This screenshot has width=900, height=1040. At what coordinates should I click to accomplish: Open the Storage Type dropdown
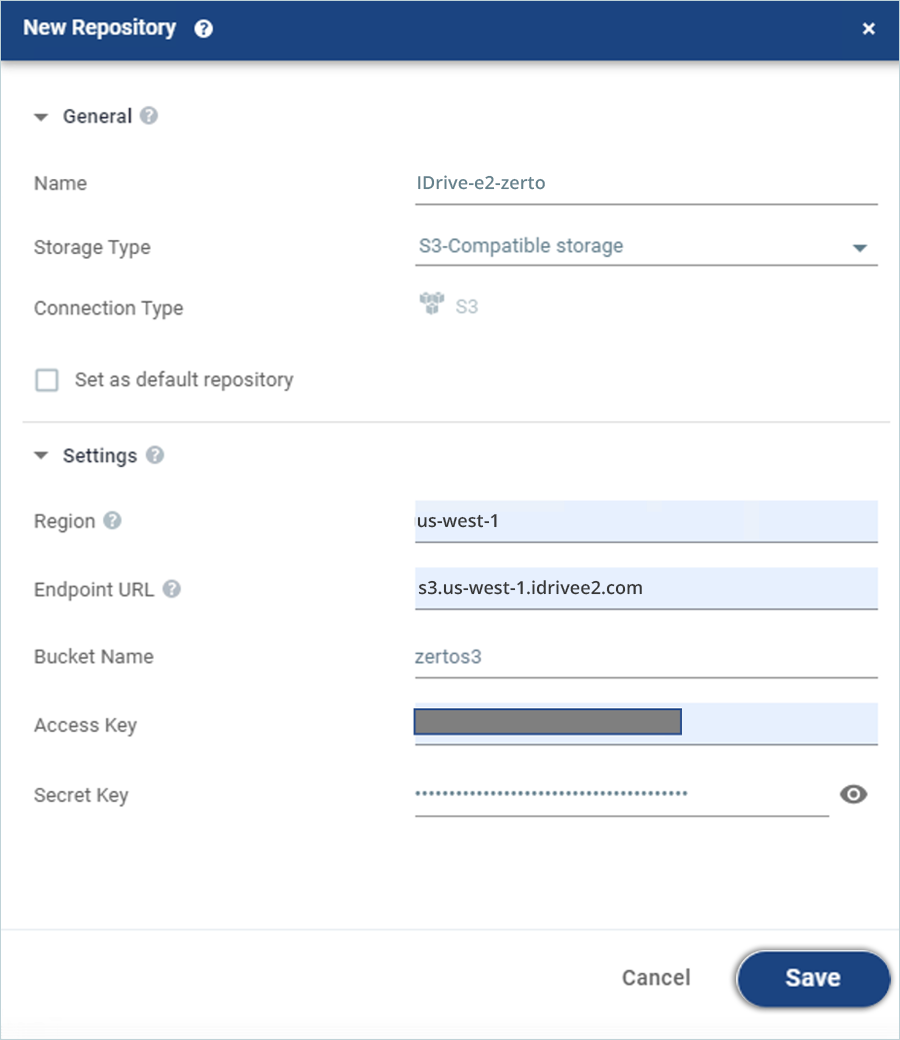tap(859, 247)
